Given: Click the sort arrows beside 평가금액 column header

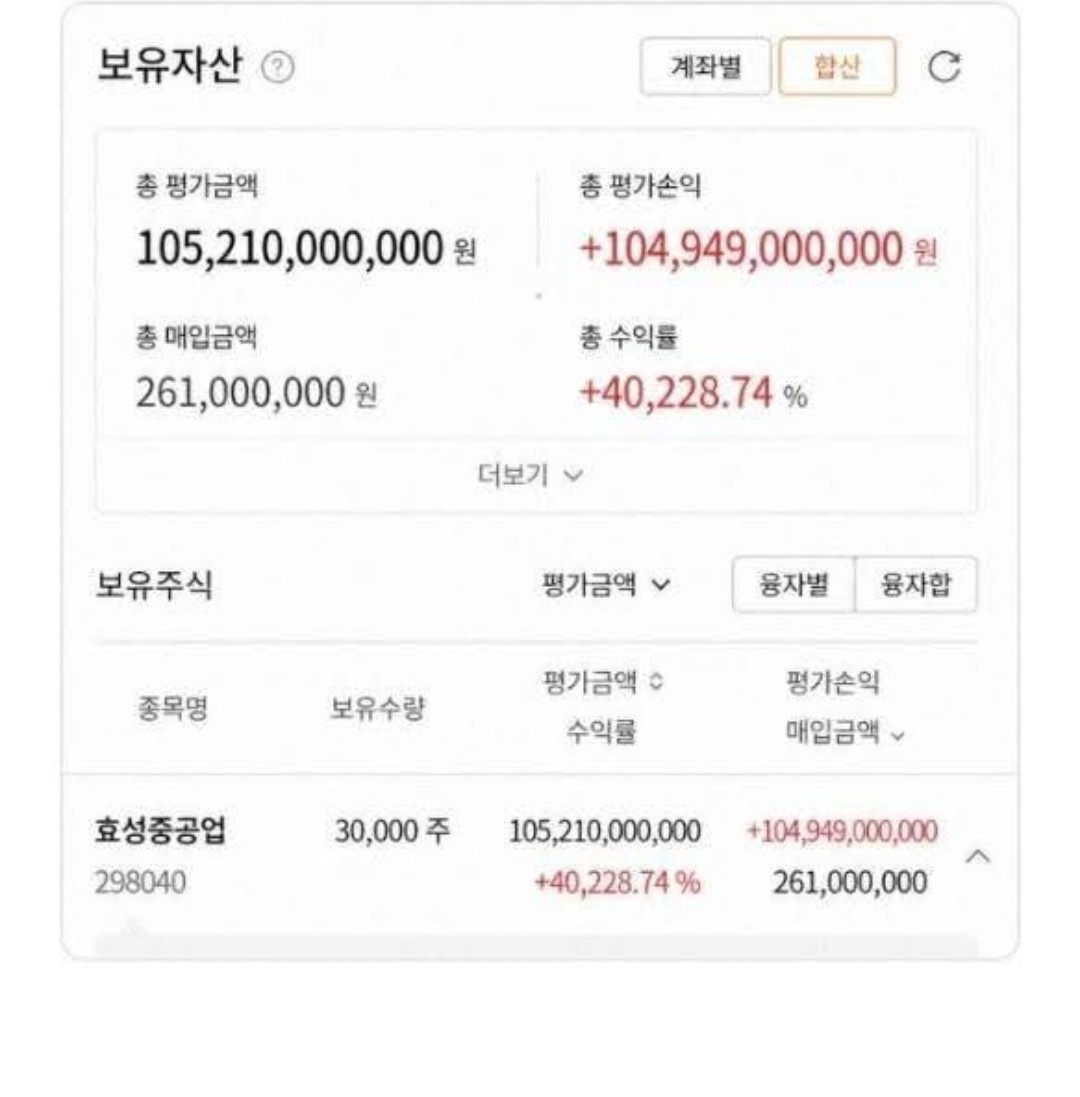Looking at the screenshot, I should [657, 686].
